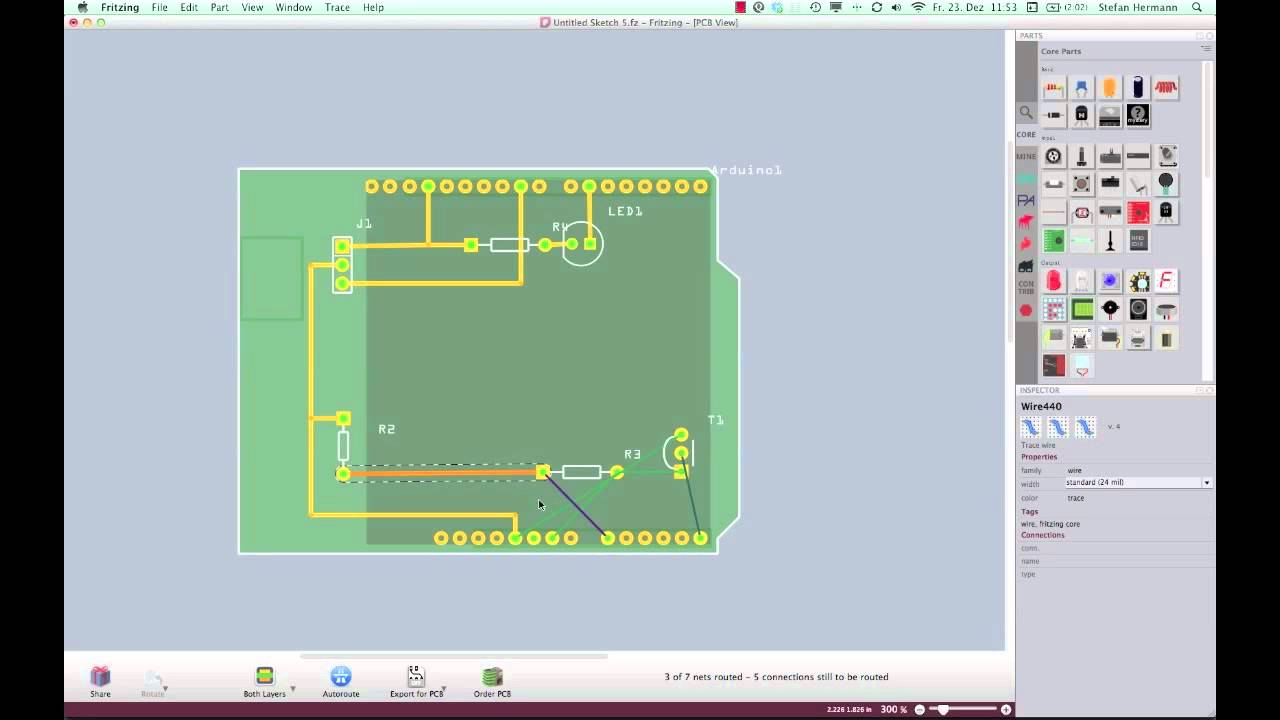Viewport: 1280px width, 720px height.
Task: Select the mystery part icon
Action: (1138, 116)
